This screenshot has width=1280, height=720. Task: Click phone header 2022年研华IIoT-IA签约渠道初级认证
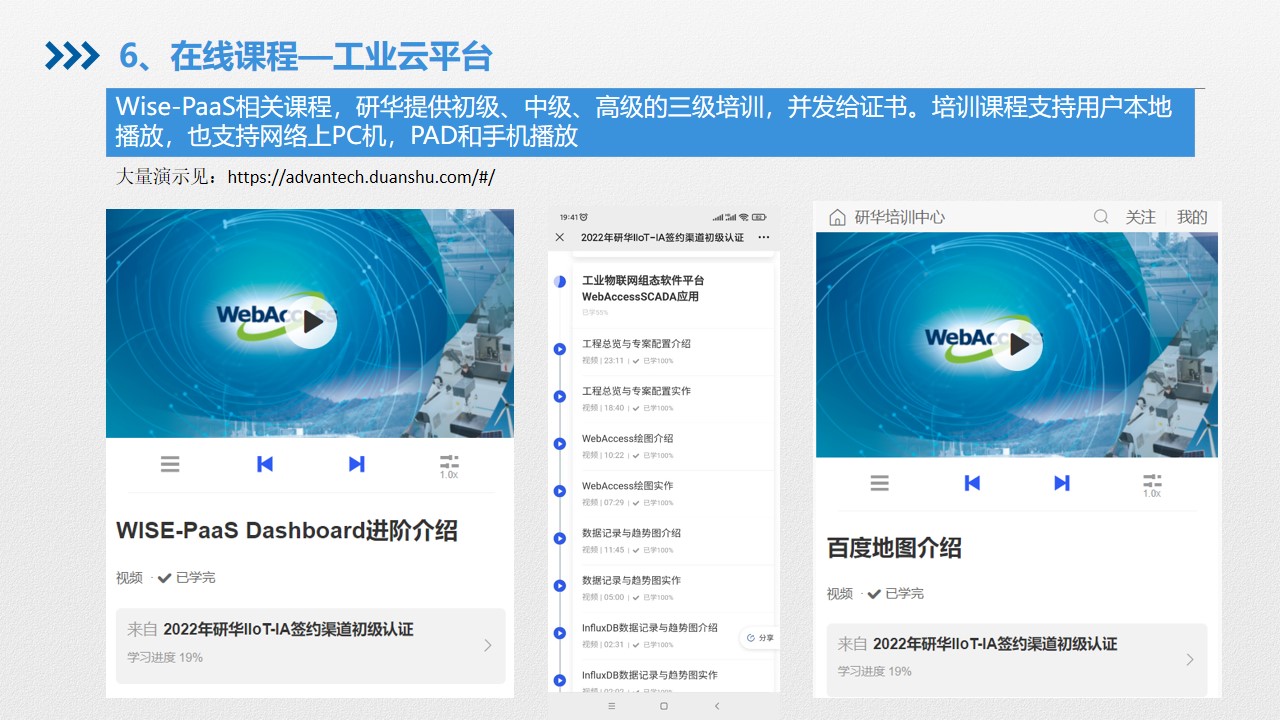tap(662, 238)
